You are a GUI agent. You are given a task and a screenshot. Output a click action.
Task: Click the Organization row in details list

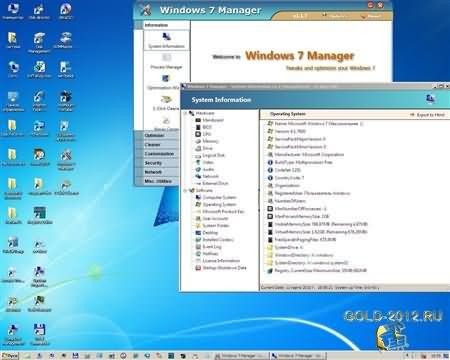[284, 186]
